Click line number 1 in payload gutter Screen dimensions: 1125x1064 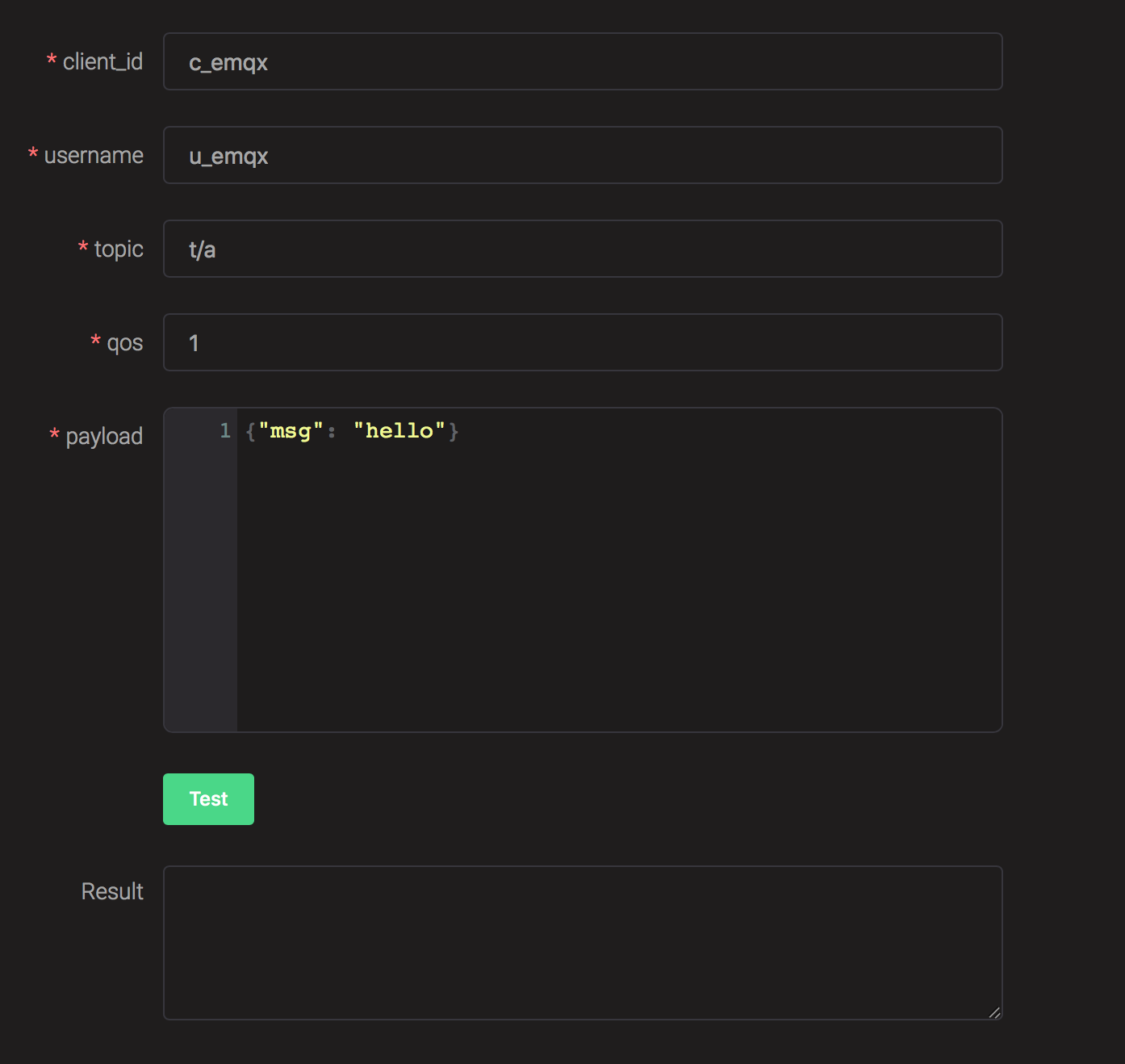[225, 431]
